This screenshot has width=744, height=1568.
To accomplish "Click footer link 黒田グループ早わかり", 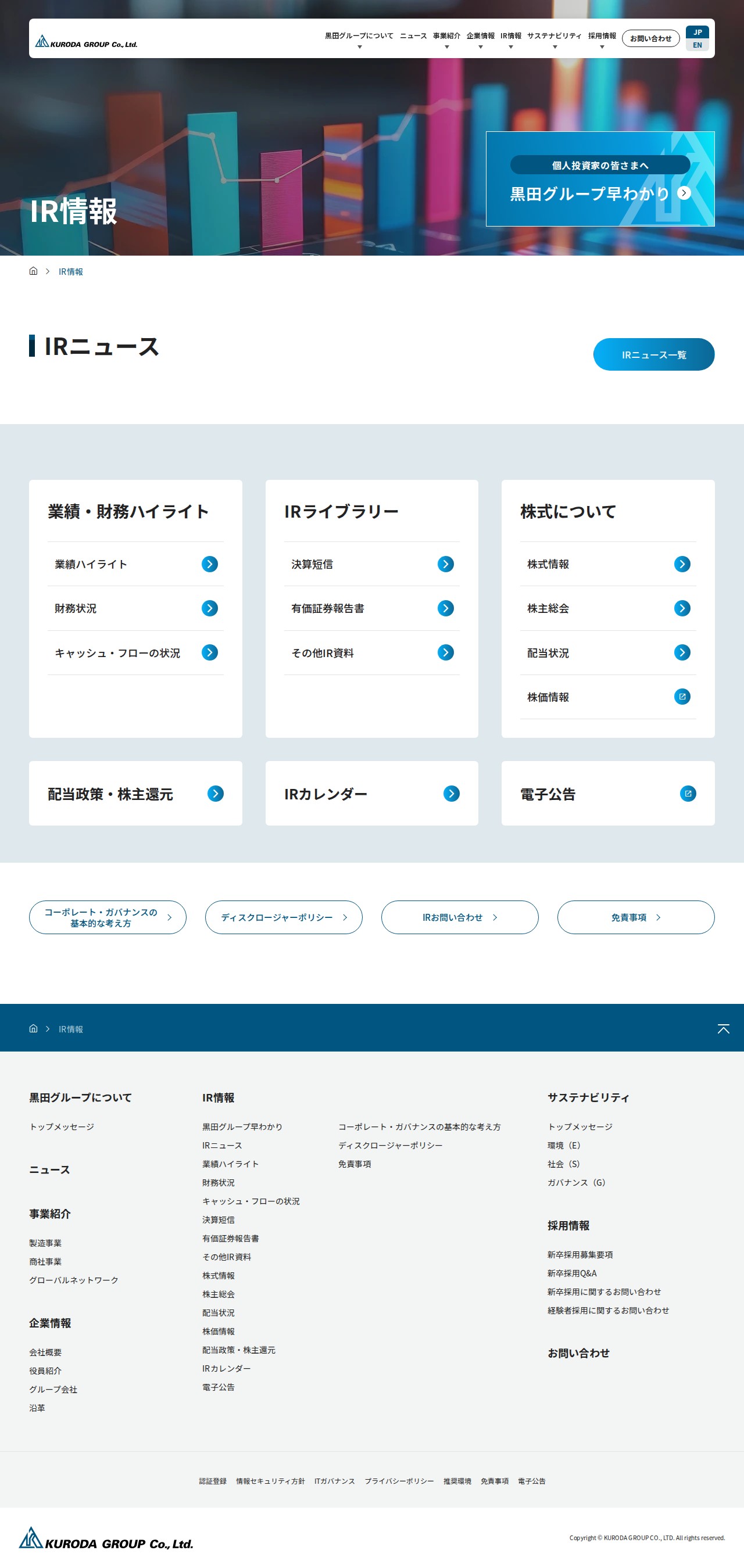I will point(242,1126).
